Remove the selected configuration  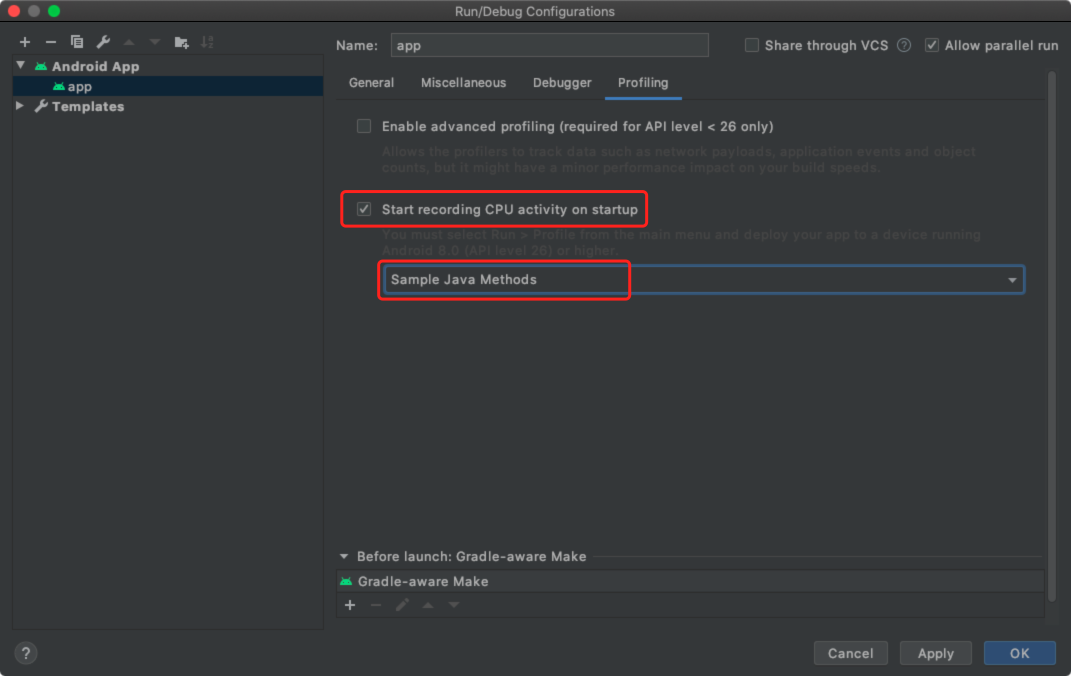[x=50, y=42]
